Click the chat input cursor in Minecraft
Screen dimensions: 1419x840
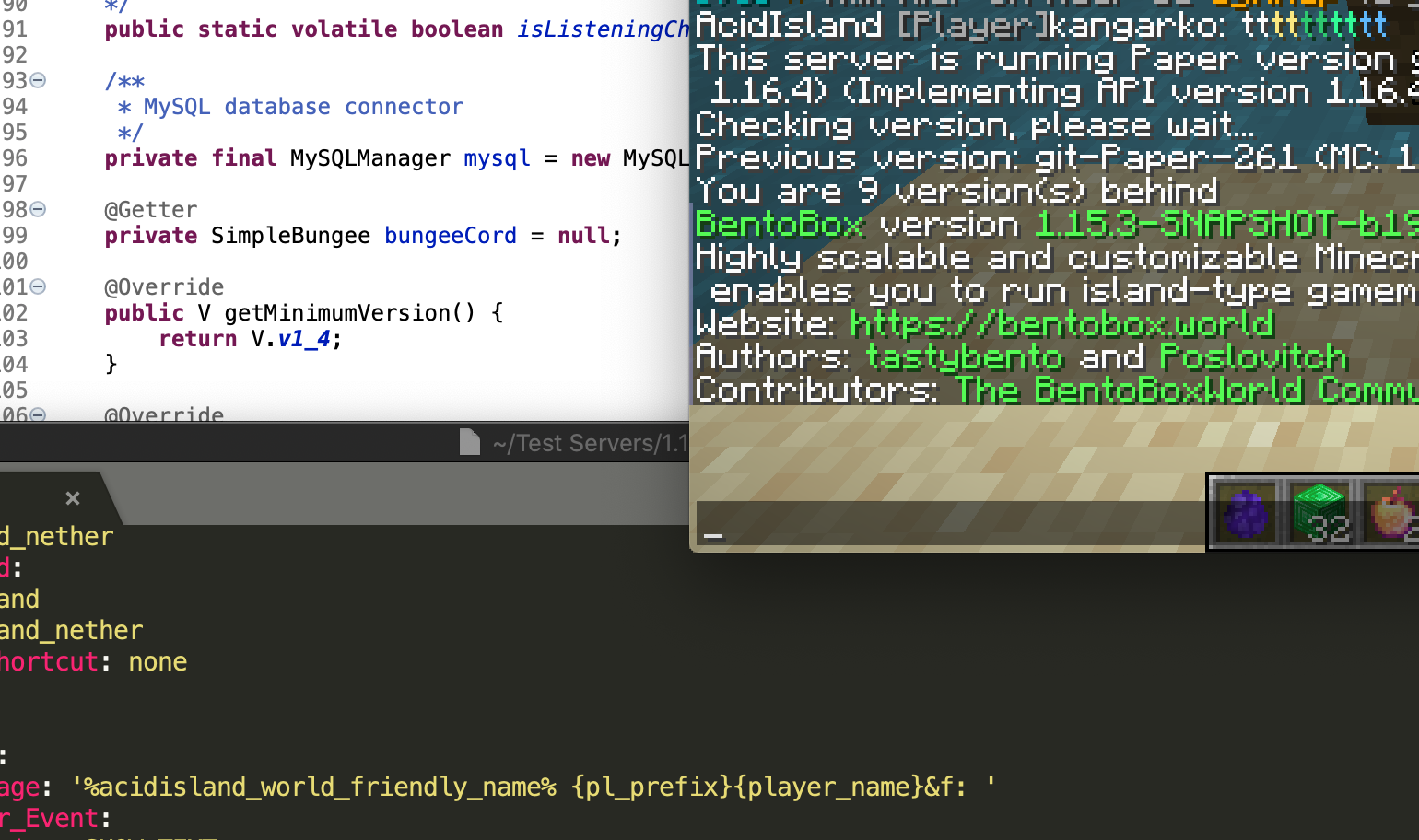coord(712,532)
